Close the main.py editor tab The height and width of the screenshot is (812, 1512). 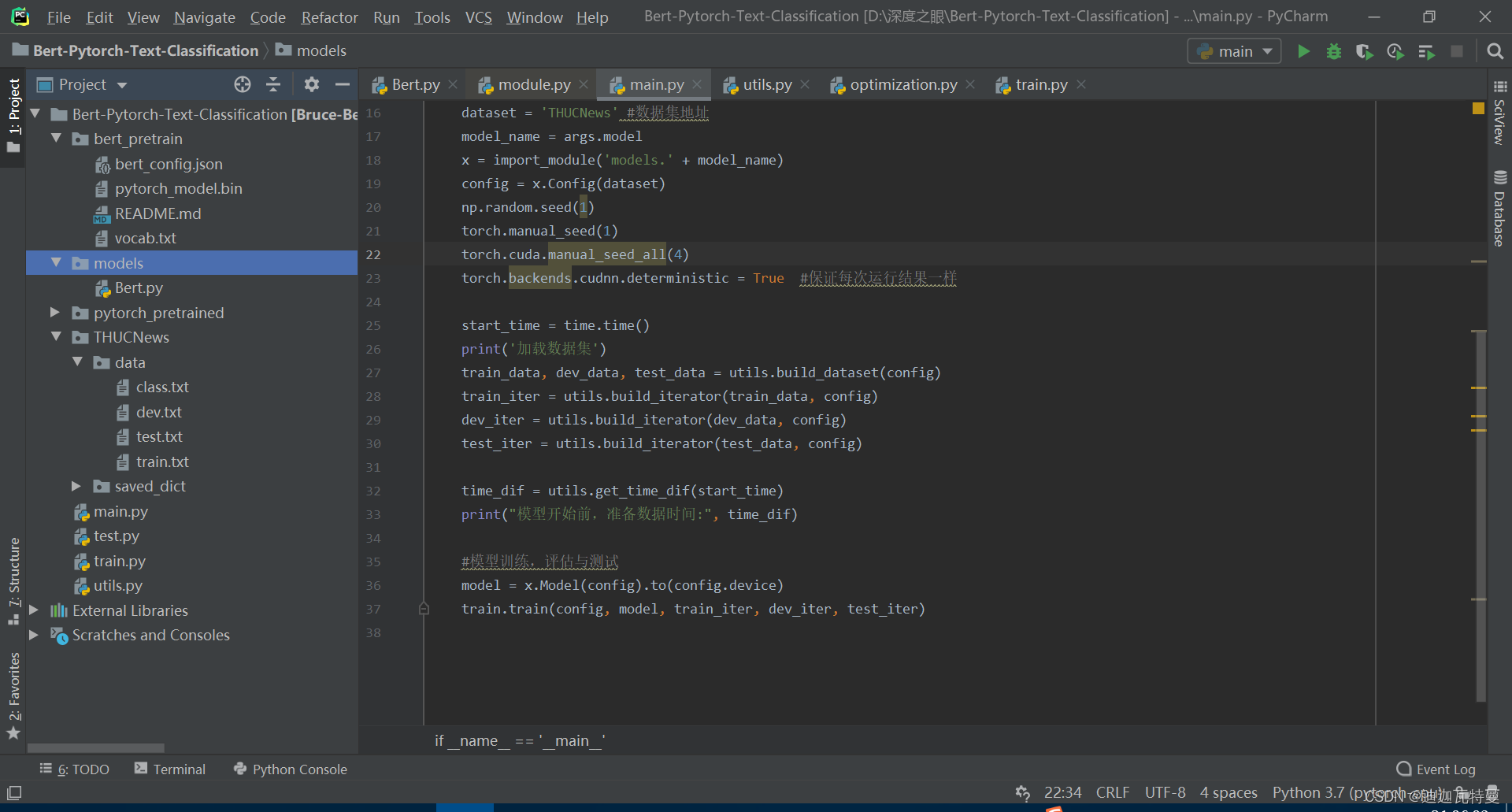[697, 84]
